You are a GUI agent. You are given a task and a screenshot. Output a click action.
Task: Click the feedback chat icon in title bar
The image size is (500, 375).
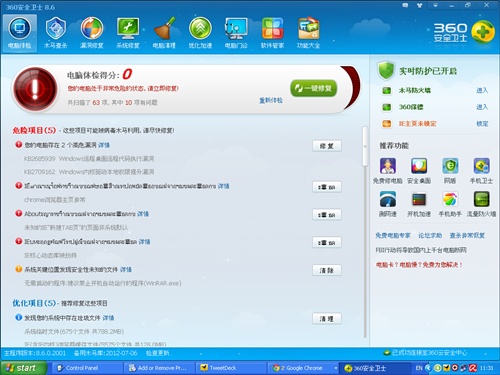click(x=405, y=5)
